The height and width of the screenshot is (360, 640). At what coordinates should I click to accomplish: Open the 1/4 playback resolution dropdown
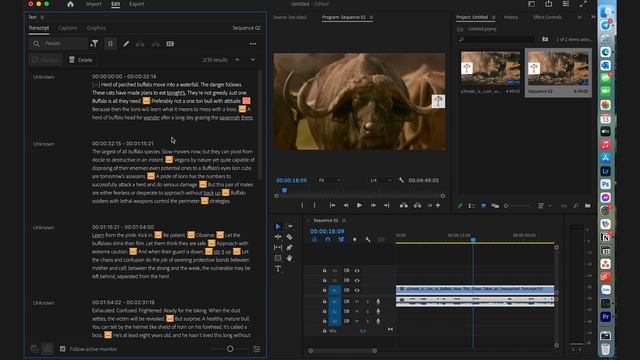click(x=380, y=180)
